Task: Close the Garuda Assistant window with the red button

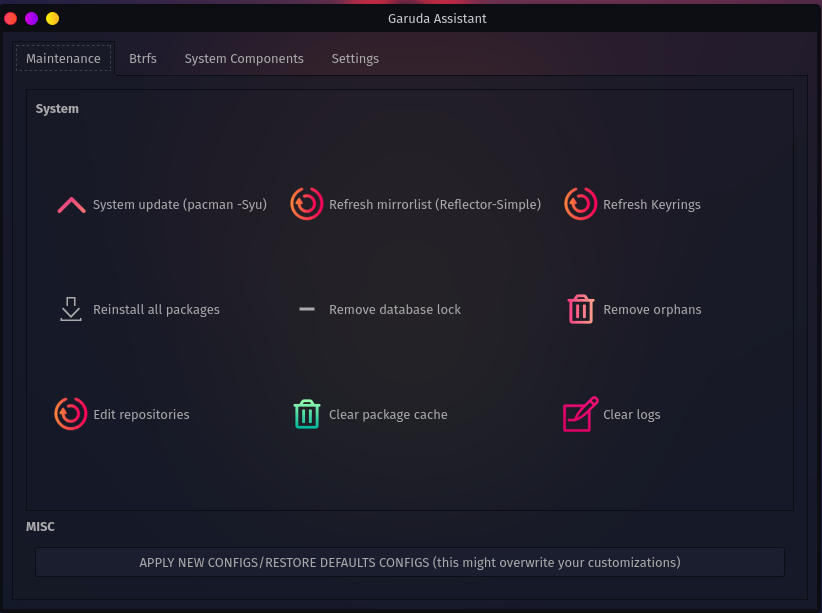Action: (x=10, y=19)
